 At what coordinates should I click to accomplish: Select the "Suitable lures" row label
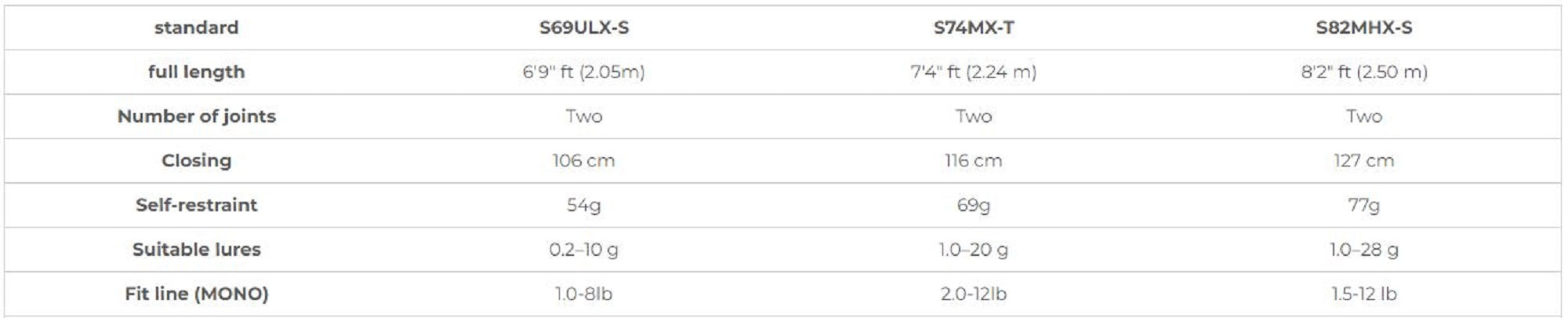point(196,250)
